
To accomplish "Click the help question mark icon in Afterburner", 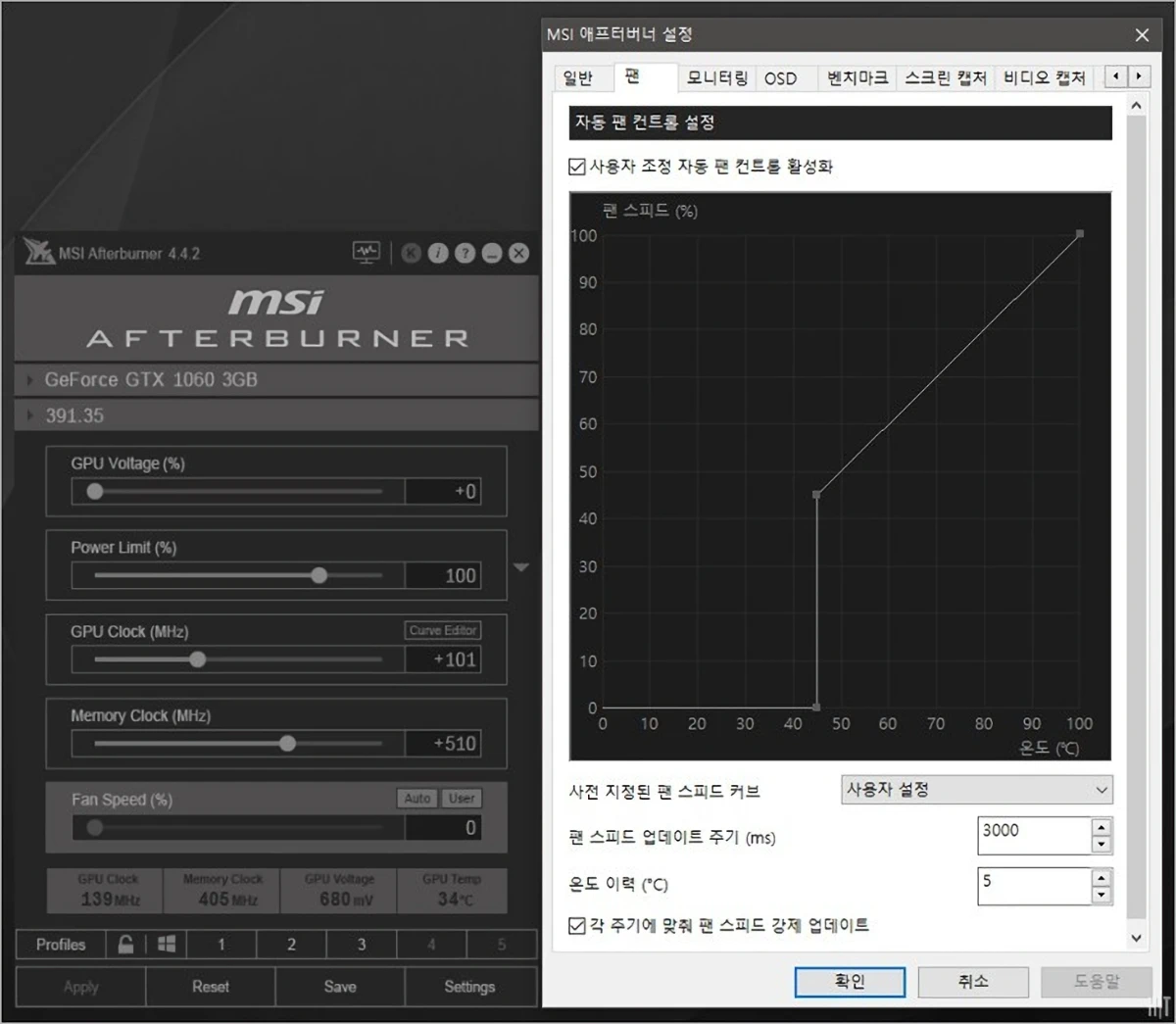I will pos(465,254).
